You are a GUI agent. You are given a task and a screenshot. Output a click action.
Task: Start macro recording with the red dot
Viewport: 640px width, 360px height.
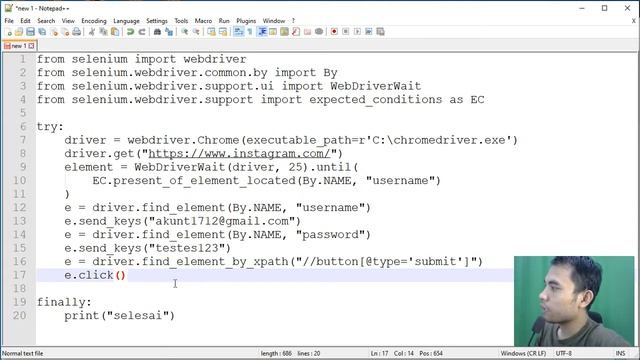pos(334,32)
